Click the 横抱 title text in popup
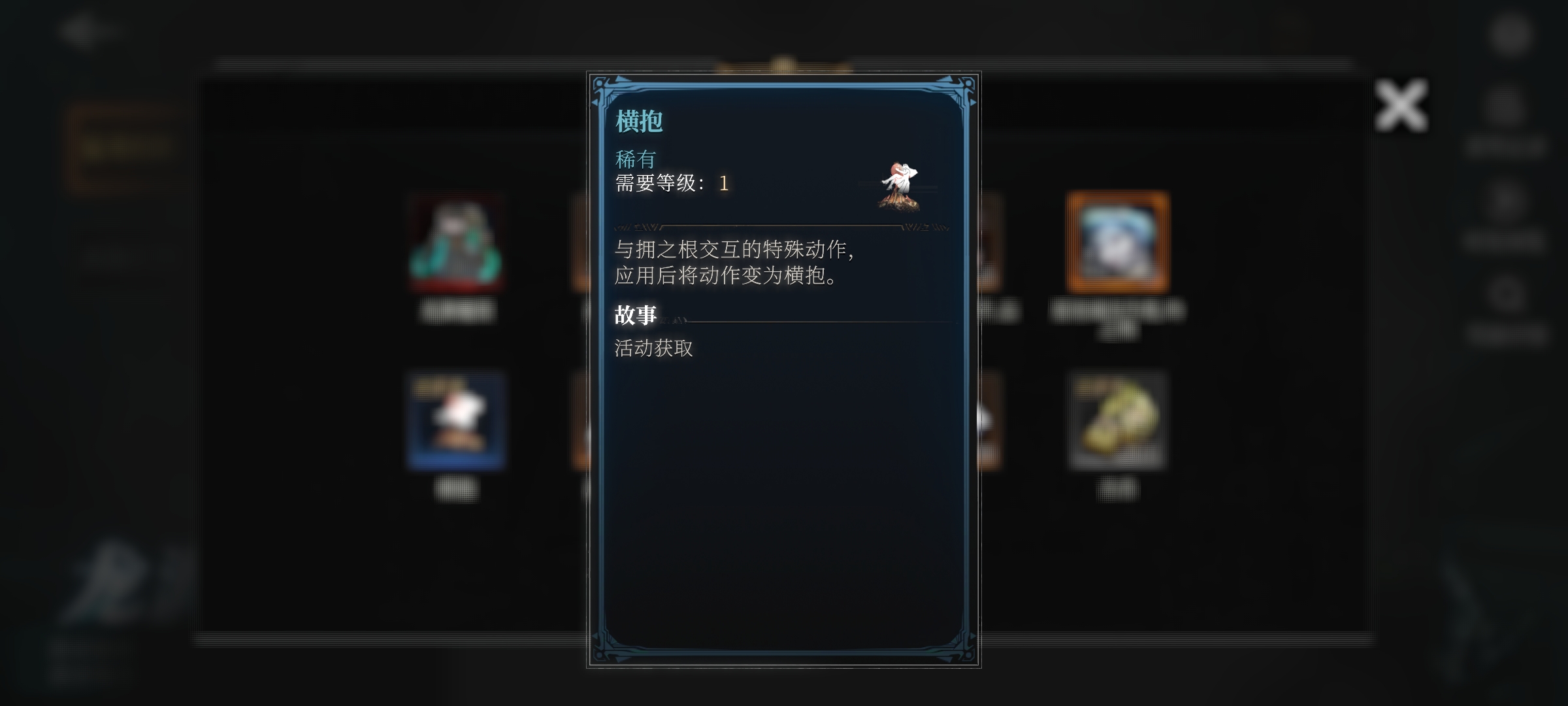The image size is (1568, 706). 639,122
